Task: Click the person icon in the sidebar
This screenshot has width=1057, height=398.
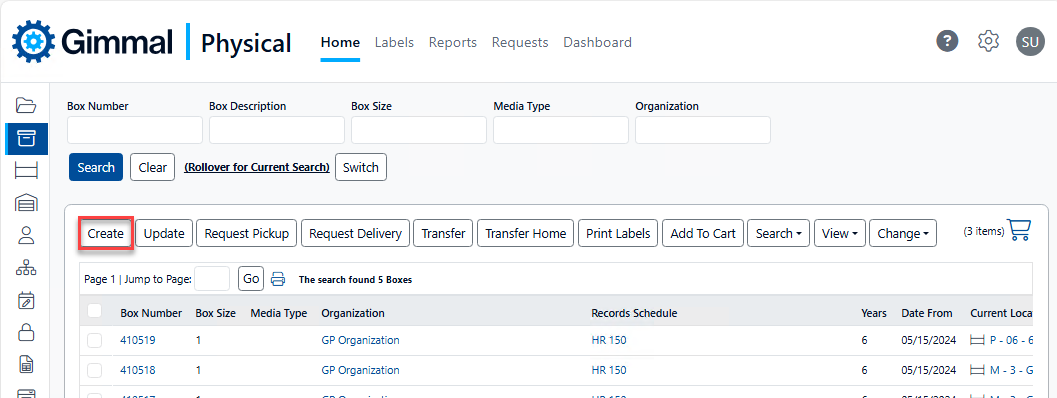Action: tap(26, 235)
